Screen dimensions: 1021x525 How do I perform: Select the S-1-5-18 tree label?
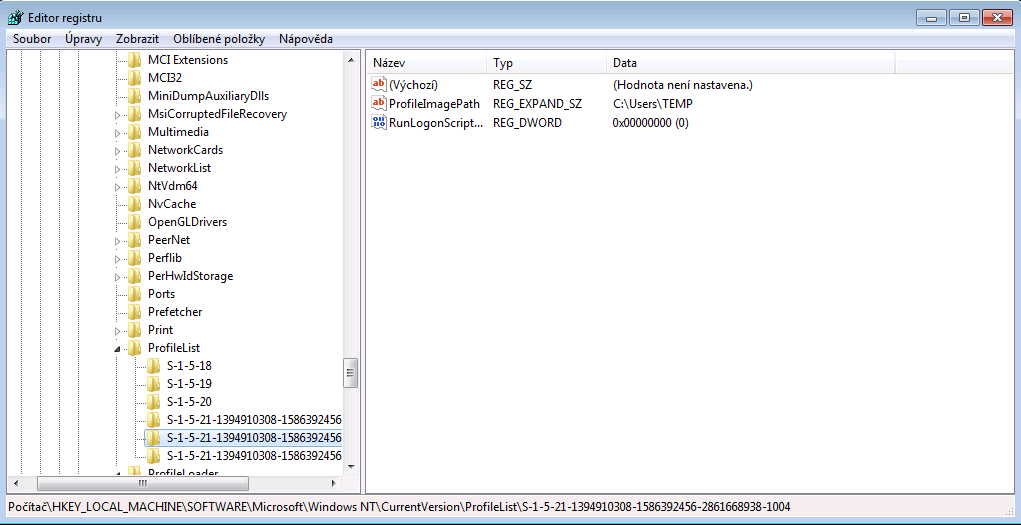tap(189, 366)
